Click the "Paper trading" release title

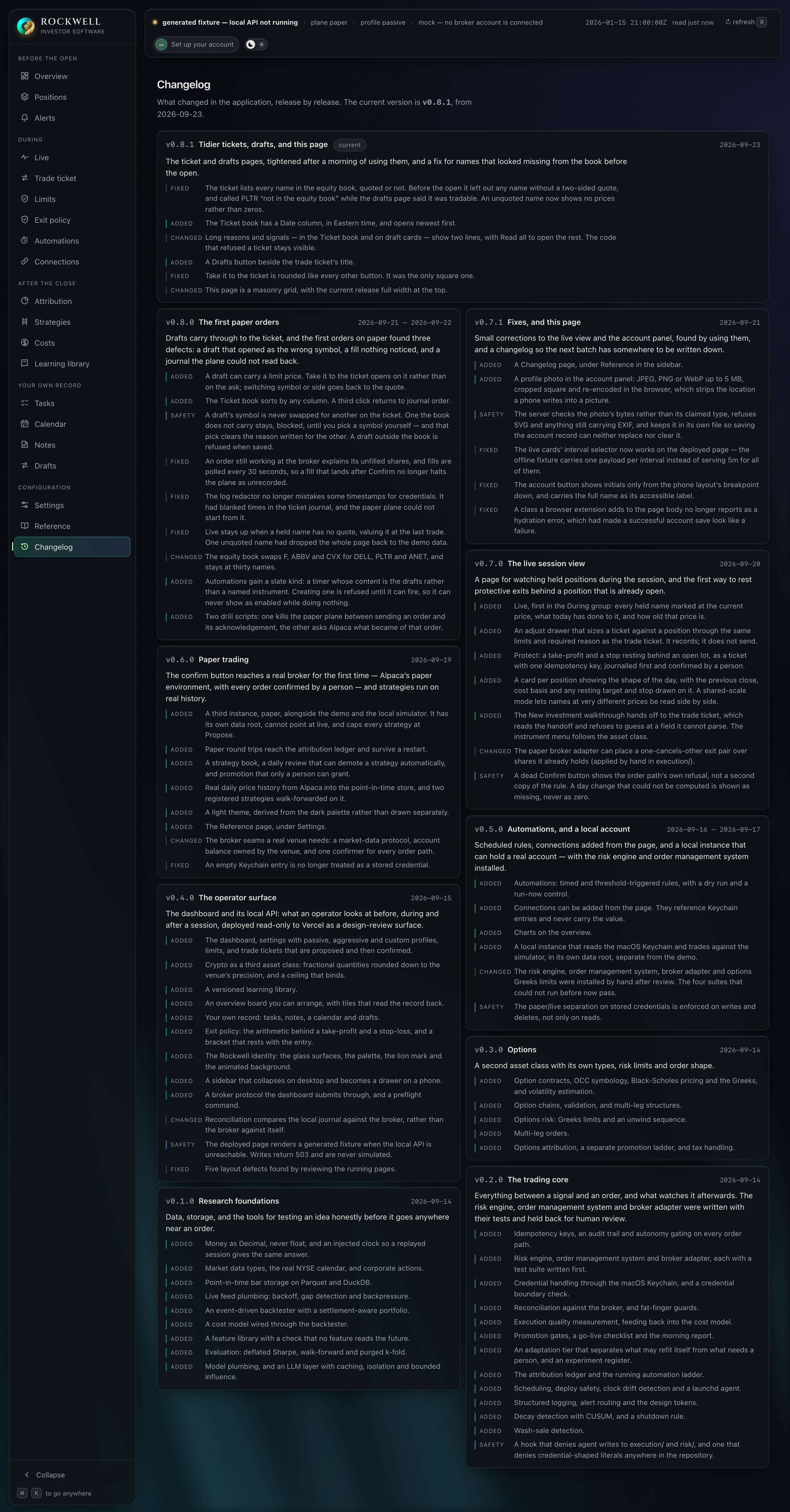pyautogui.click(x=224, y=660)
